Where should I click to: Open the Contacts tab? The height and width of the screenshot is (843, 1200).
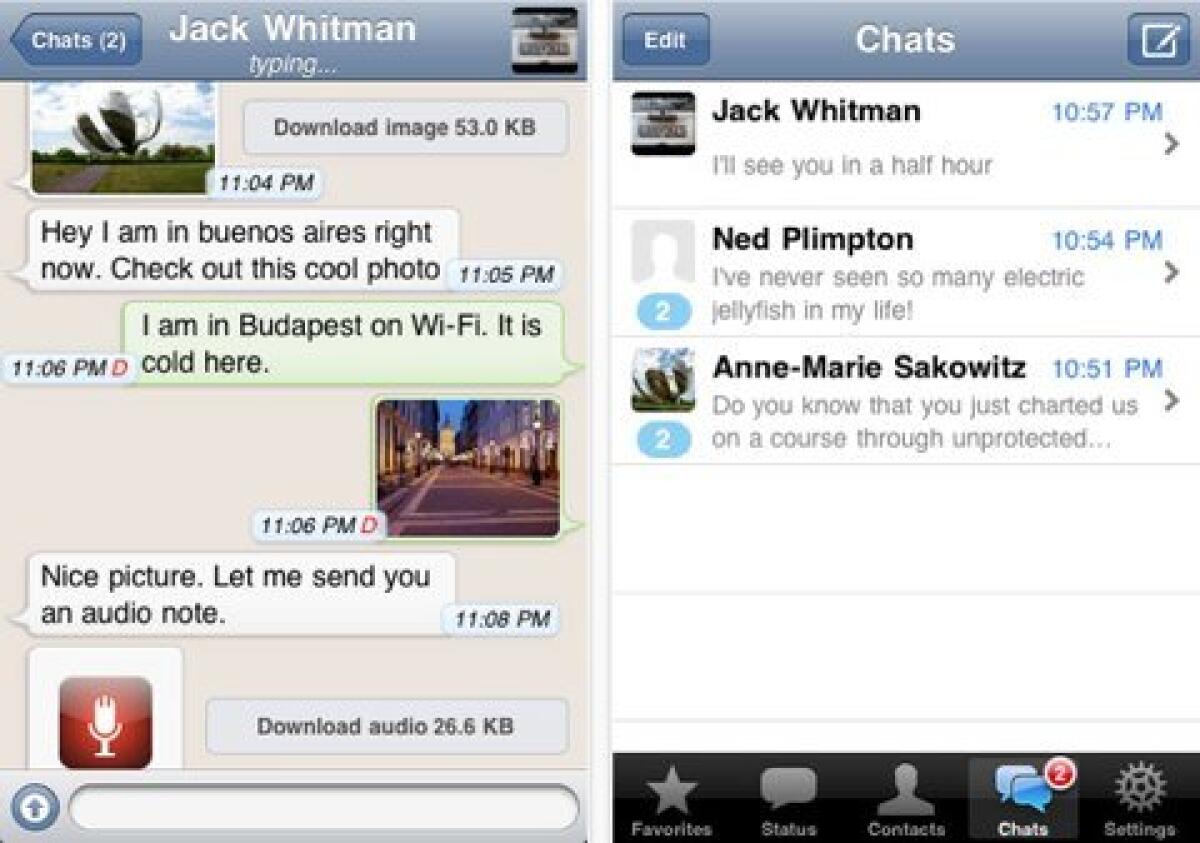pos(906,800)
